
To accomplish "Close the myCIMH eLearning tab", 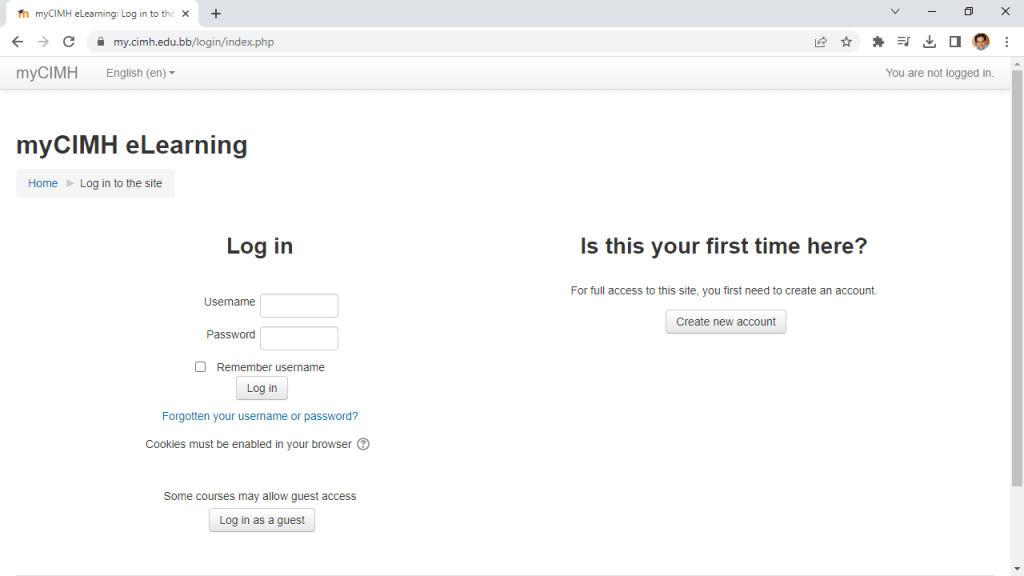I will [185, 13].
